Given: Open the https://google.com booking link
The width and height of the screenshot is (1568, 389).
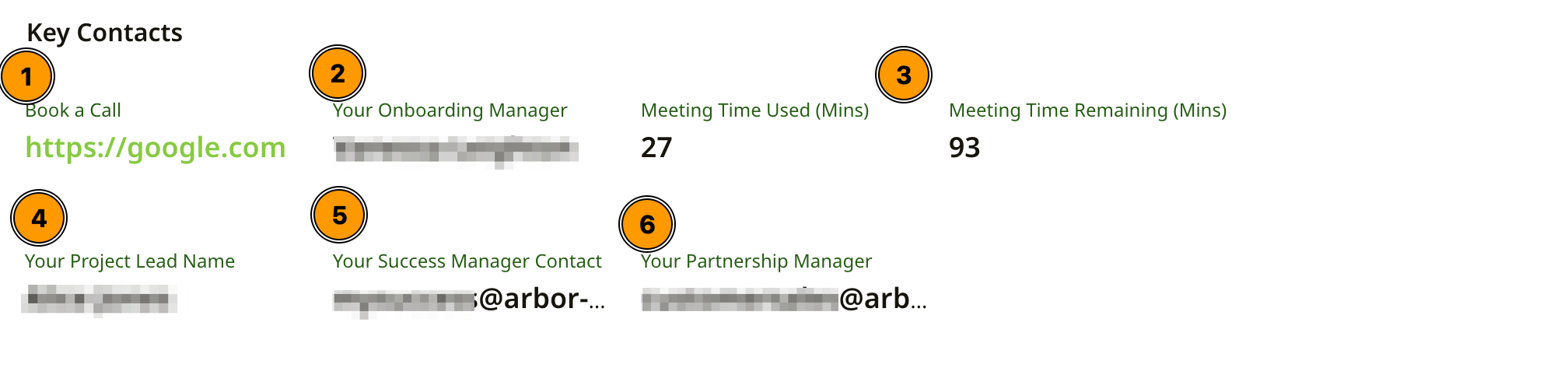Looking at the screenshot, I should (156, 148).
